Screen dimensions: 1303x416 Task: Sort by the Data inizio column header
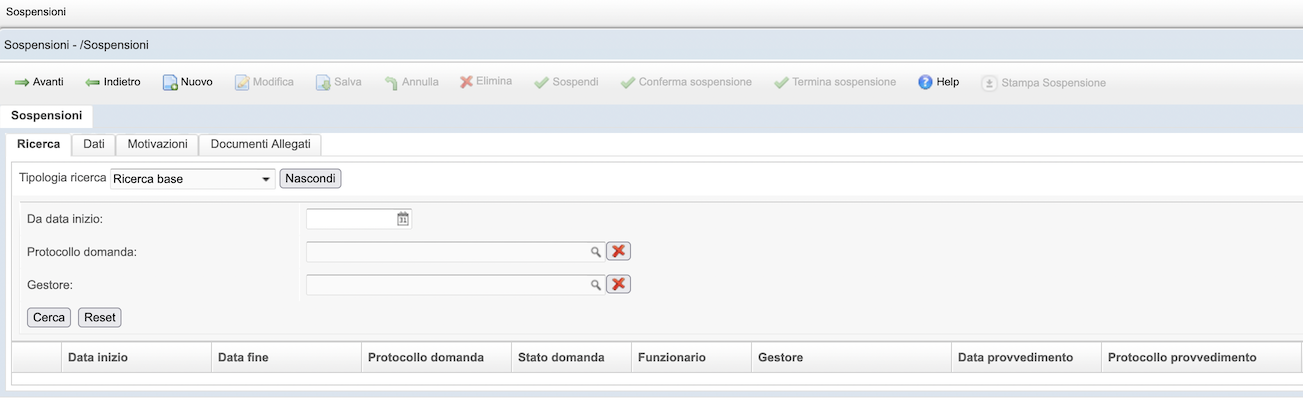point(98,357)
